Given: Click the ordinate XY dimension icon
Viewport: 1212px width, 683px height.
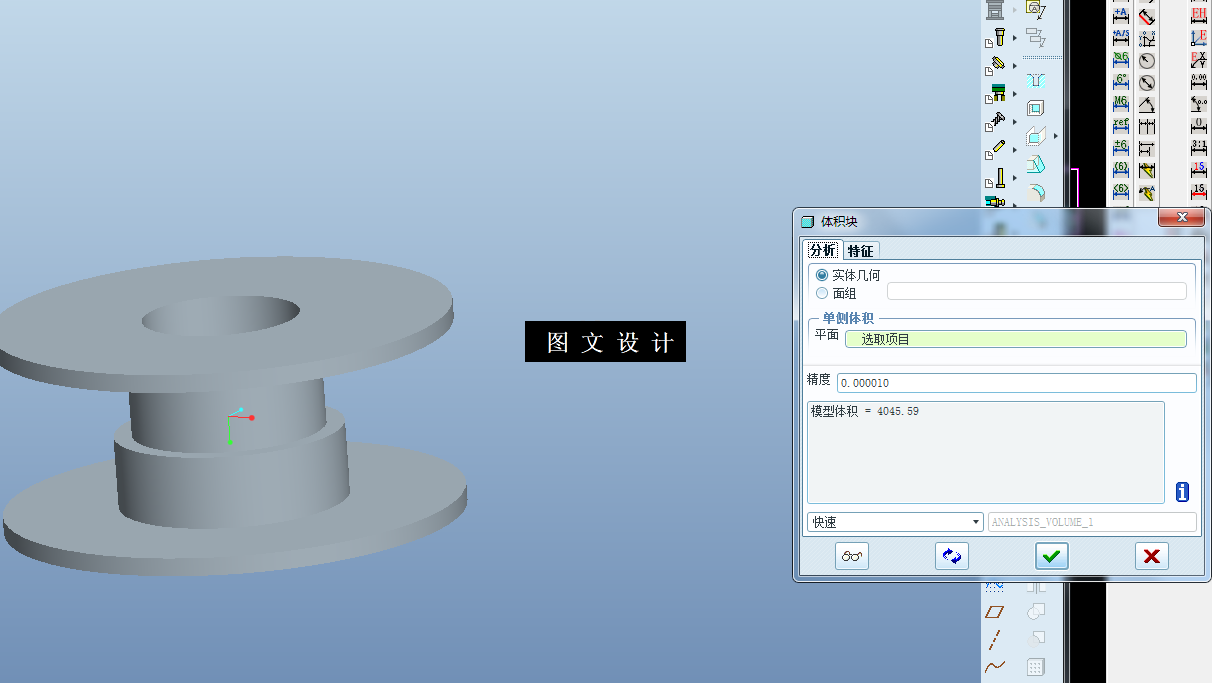Looking at the screenshot, I should (x=1147, y=38).
